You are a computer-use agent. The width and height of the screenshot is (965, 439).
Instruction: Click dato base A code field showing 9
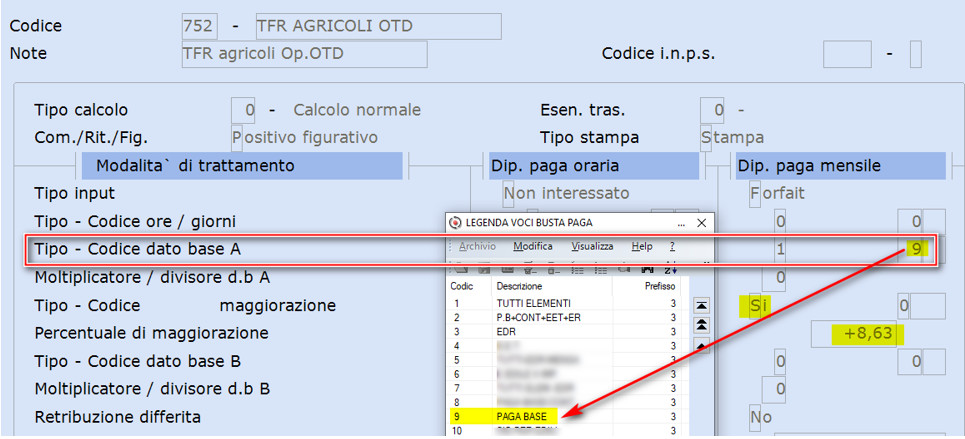(910, 250)
